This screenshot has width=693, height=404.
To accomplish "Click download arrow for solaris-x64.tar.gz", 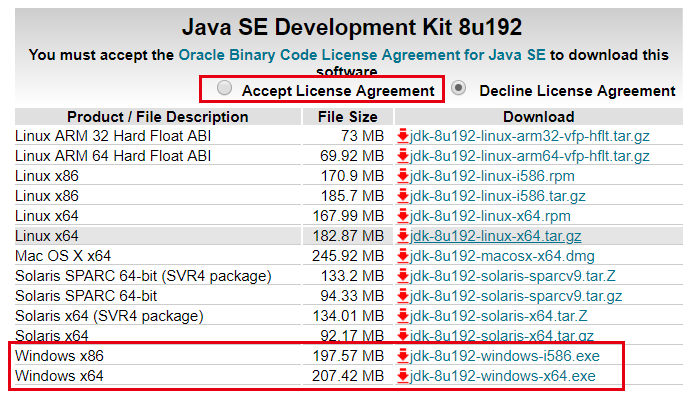I will point(403,335).
